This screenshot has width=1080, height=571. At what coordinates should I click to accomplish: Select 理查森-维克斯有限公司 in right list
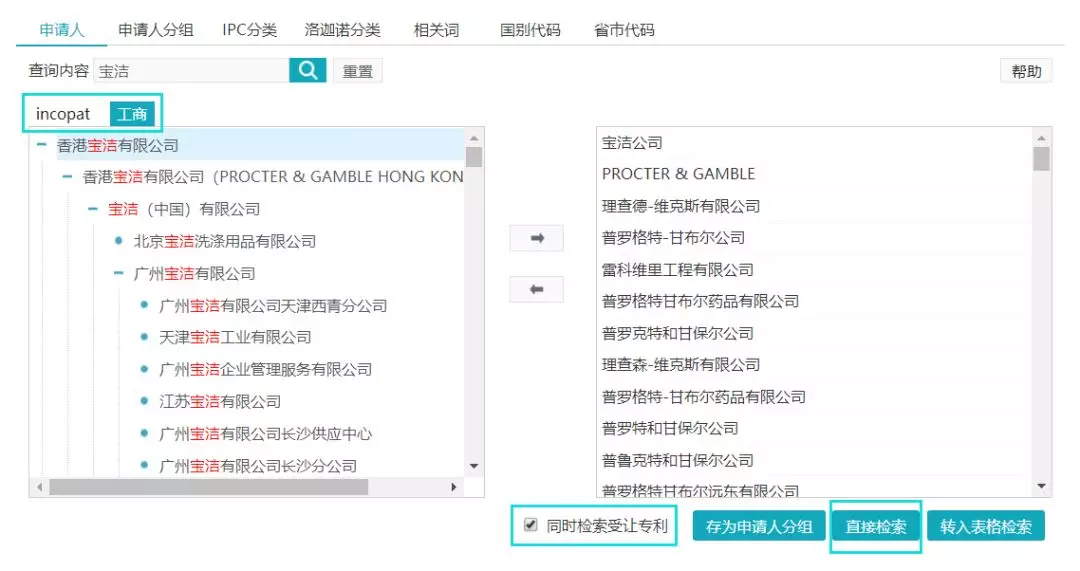681,364
